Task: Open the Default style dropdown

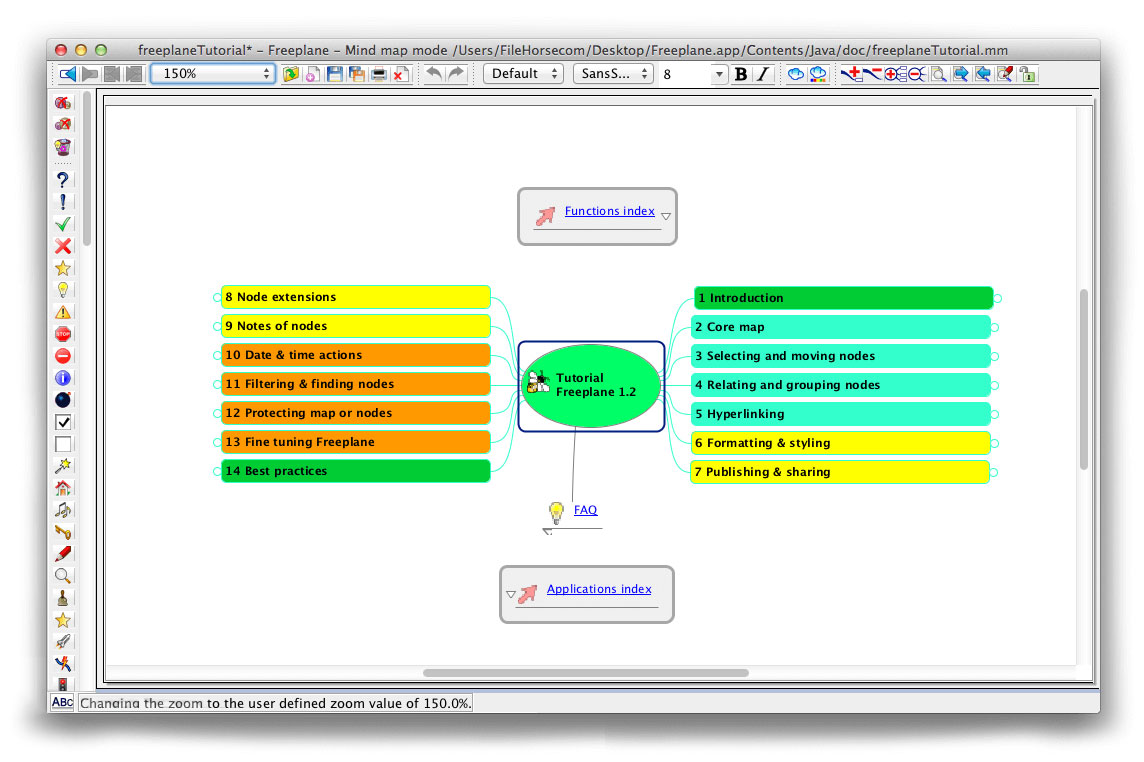Action: (524, 74)
